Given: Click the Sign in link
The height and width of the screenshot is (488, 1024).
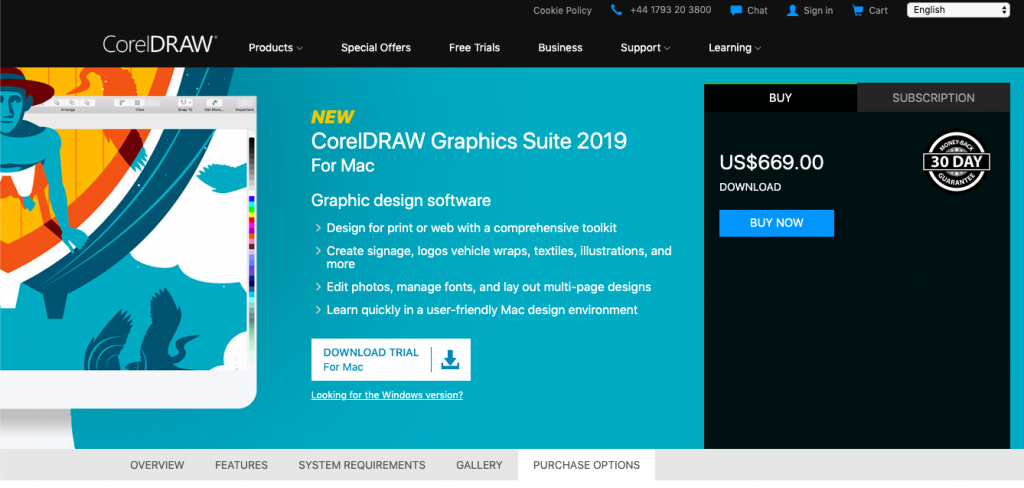Looking at the screenshot, I should click(x=818, y=10).
